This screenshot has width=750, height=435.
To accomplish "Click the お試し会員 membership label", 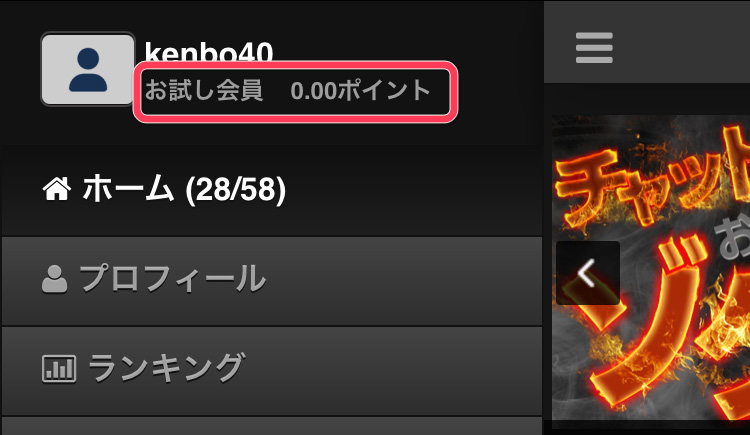I will coord(204,90).
